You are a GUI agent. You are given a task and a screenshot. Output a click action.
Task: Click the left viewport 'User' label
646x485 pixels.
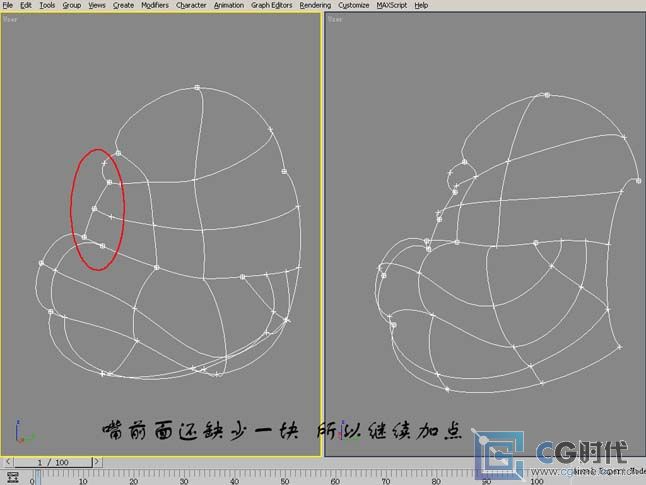click(10, 19)
